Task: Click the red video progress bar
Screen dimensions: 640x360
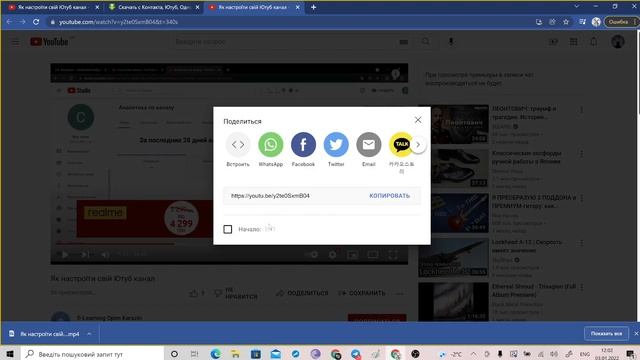Action: coord(116,244)
